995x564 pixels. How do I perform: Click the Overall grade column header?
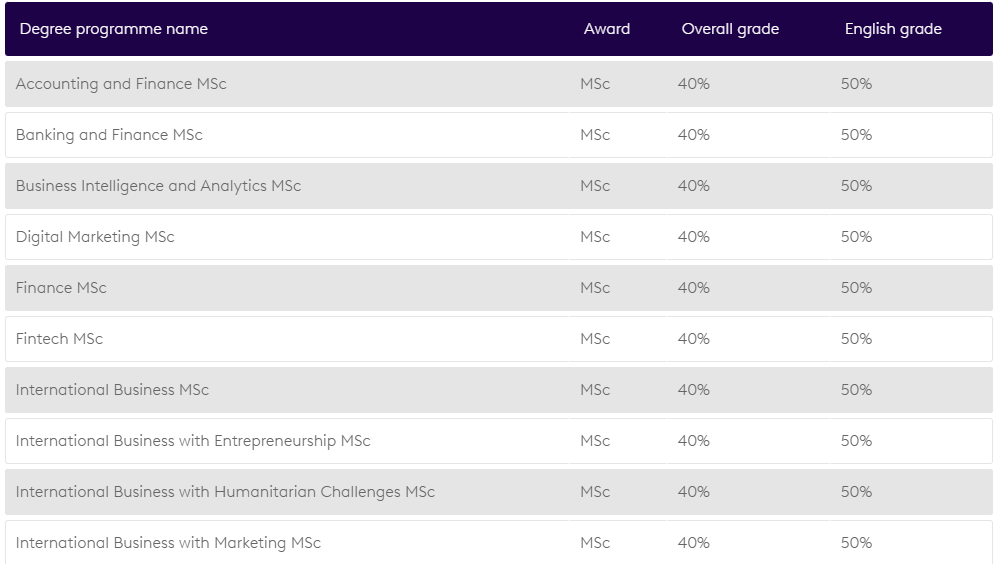729,29
